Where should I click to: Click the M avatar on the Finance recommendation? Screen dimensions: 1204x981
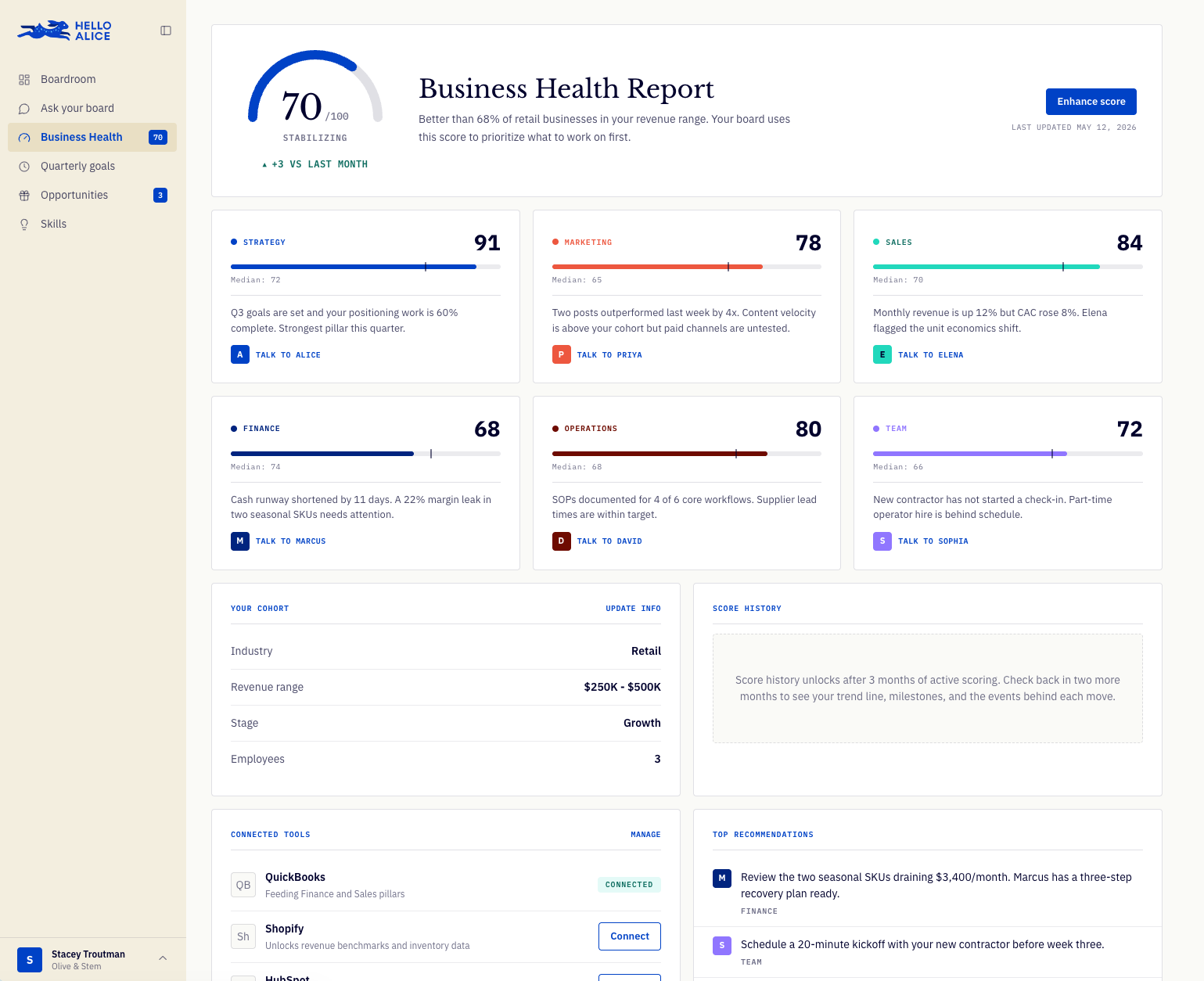[722, 878]
